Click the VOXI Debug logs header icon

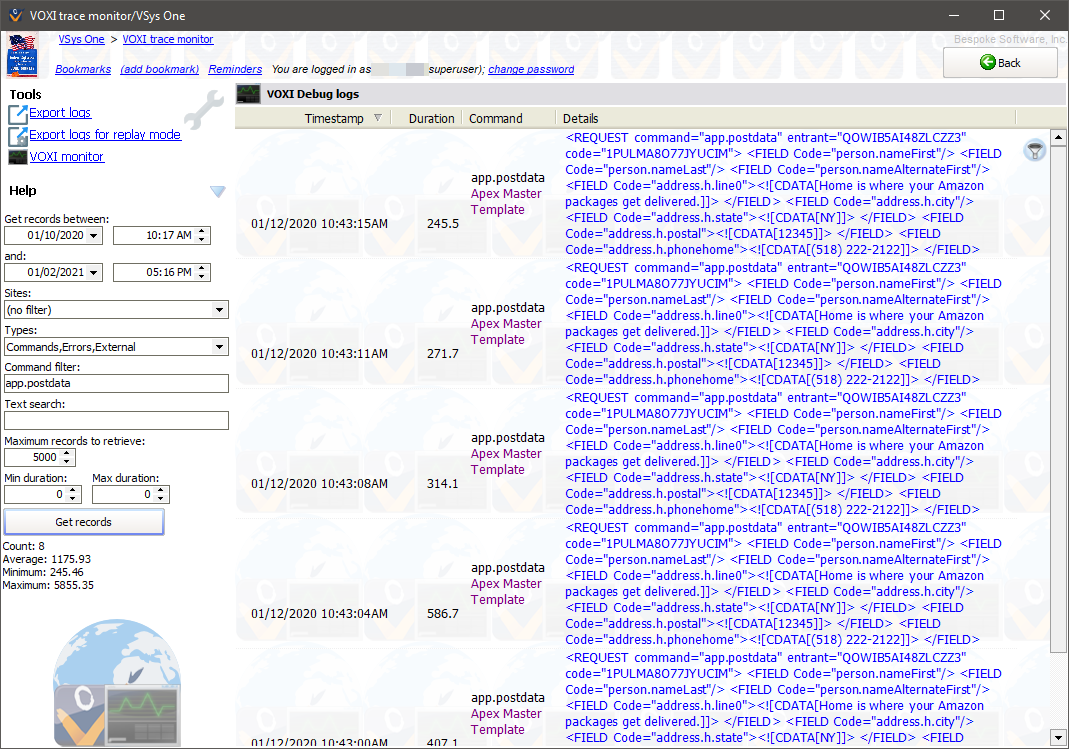click(248, 94)
